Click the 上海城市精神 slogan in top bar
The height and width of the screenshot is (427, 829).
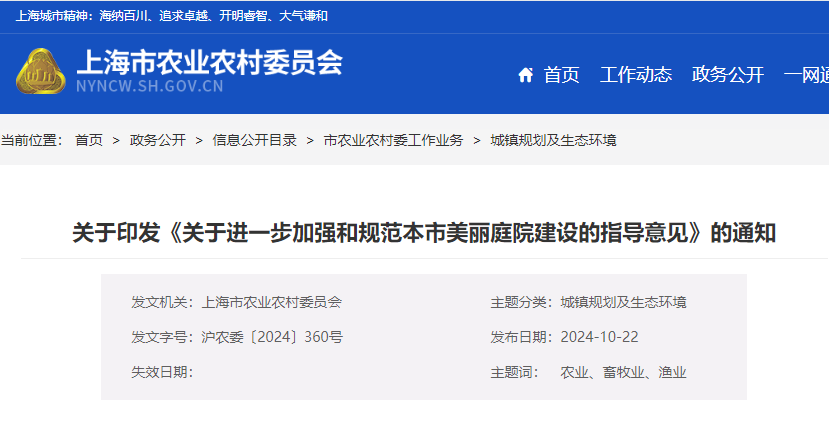[172, 16]
